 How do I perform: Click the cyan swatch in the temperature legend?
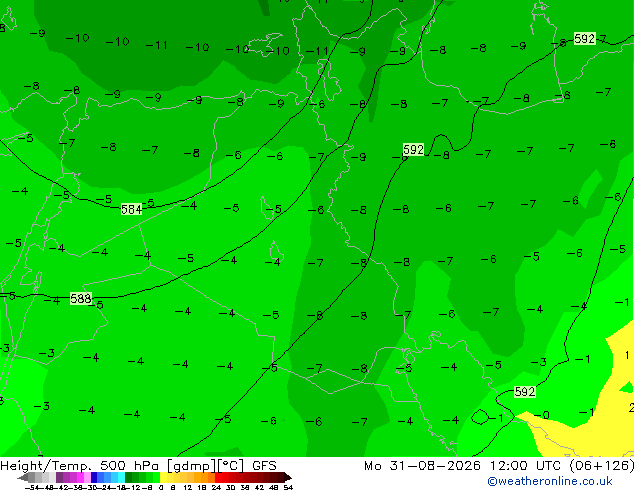(x=121, y=477)
